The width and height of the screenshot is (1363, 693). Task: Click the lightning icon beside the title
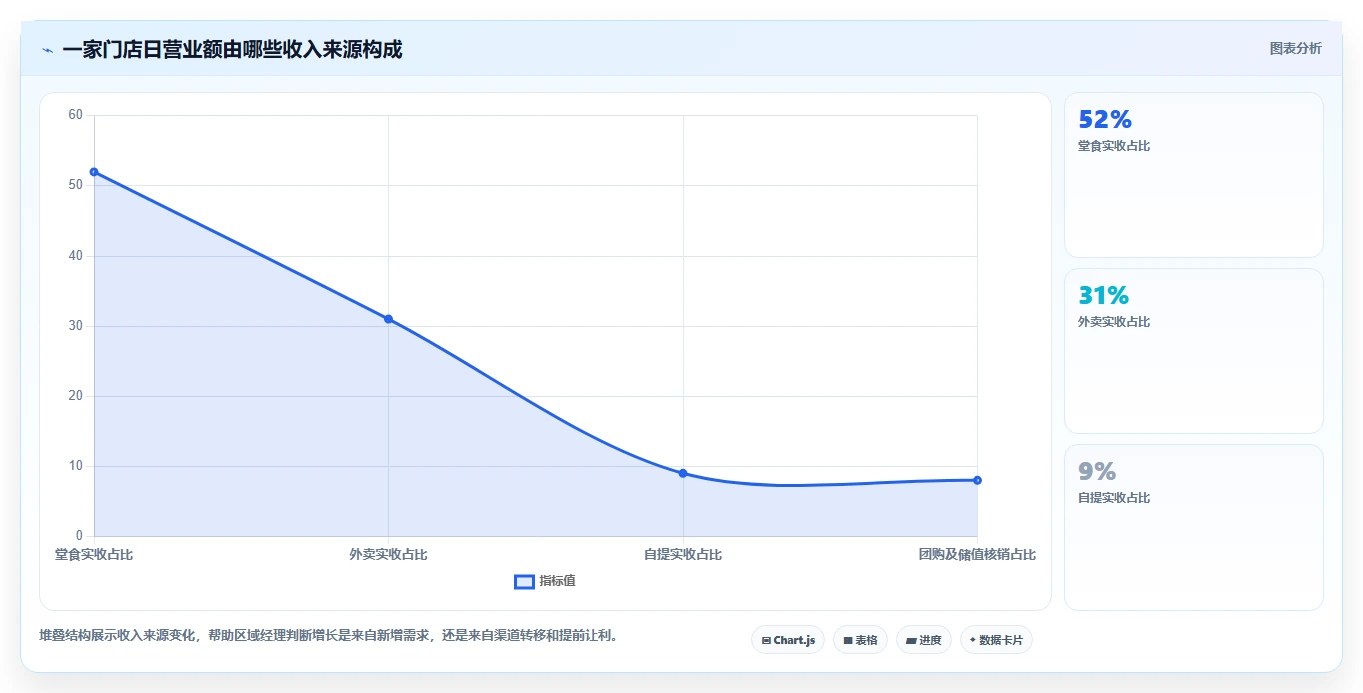(x=47, y=50)
